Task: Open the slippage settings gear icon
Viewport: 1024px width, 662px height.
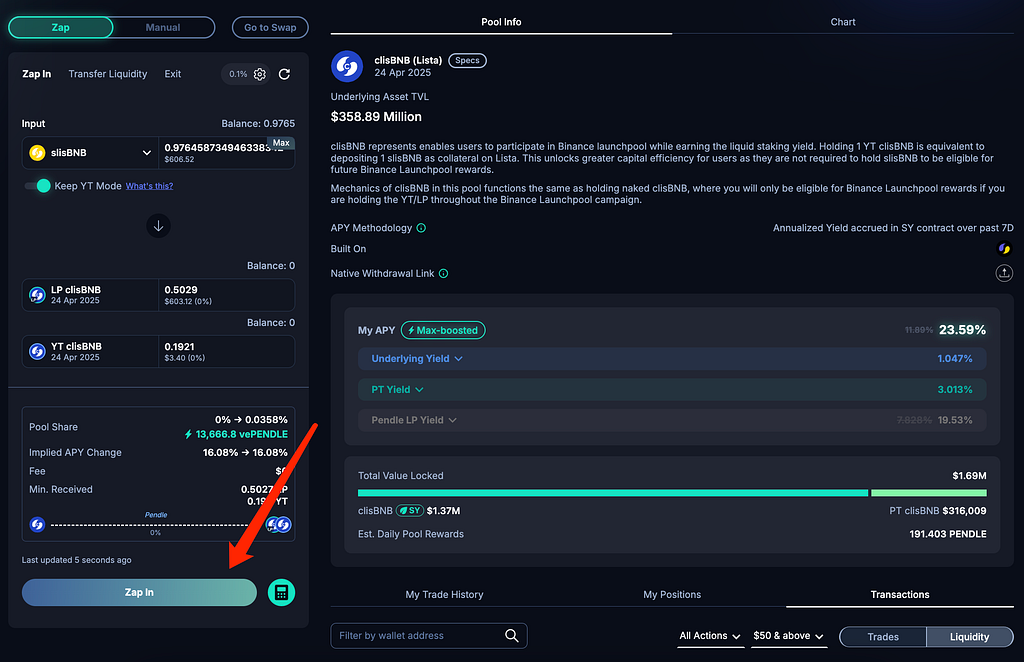Action: [x=260, y=74]
